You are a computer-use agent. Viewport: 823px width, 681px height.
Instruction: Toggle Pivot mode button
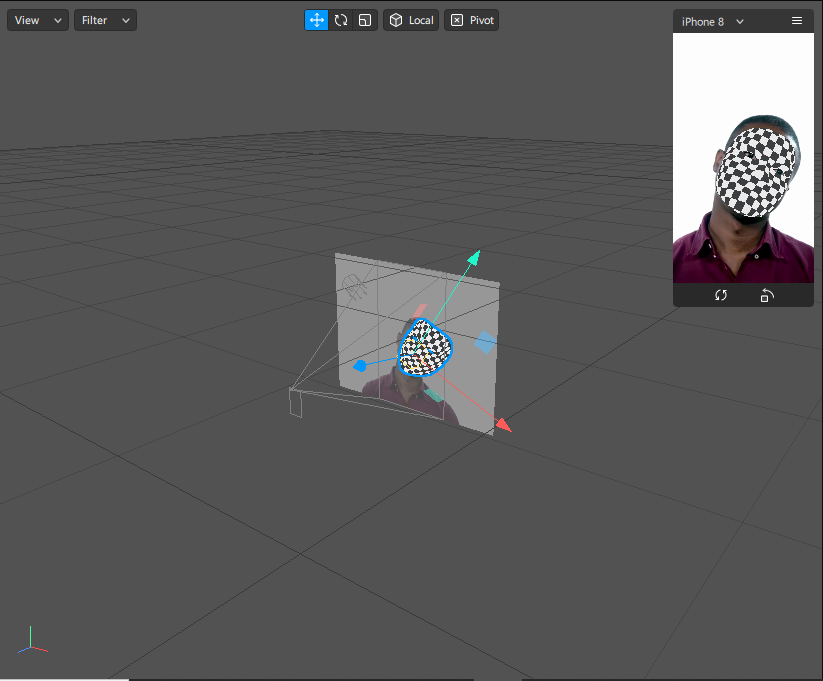(471, 20)
